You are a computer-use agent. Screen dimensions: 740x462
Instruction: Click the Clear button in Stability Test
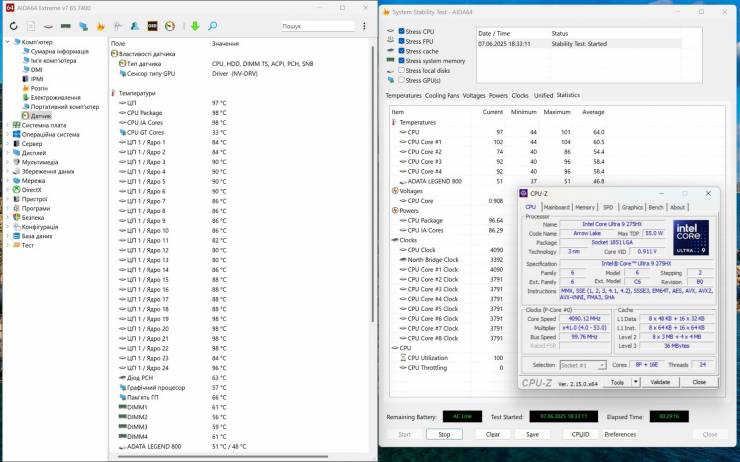[493, 434]
